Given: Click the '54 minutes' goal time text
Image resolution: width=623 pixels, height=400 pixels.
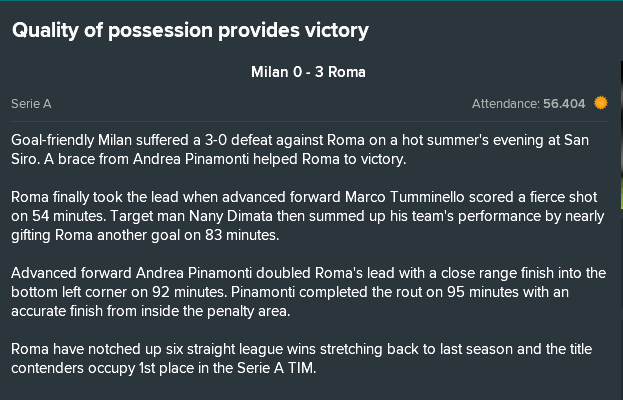Looking at the screenshot, I should (69, 216).
